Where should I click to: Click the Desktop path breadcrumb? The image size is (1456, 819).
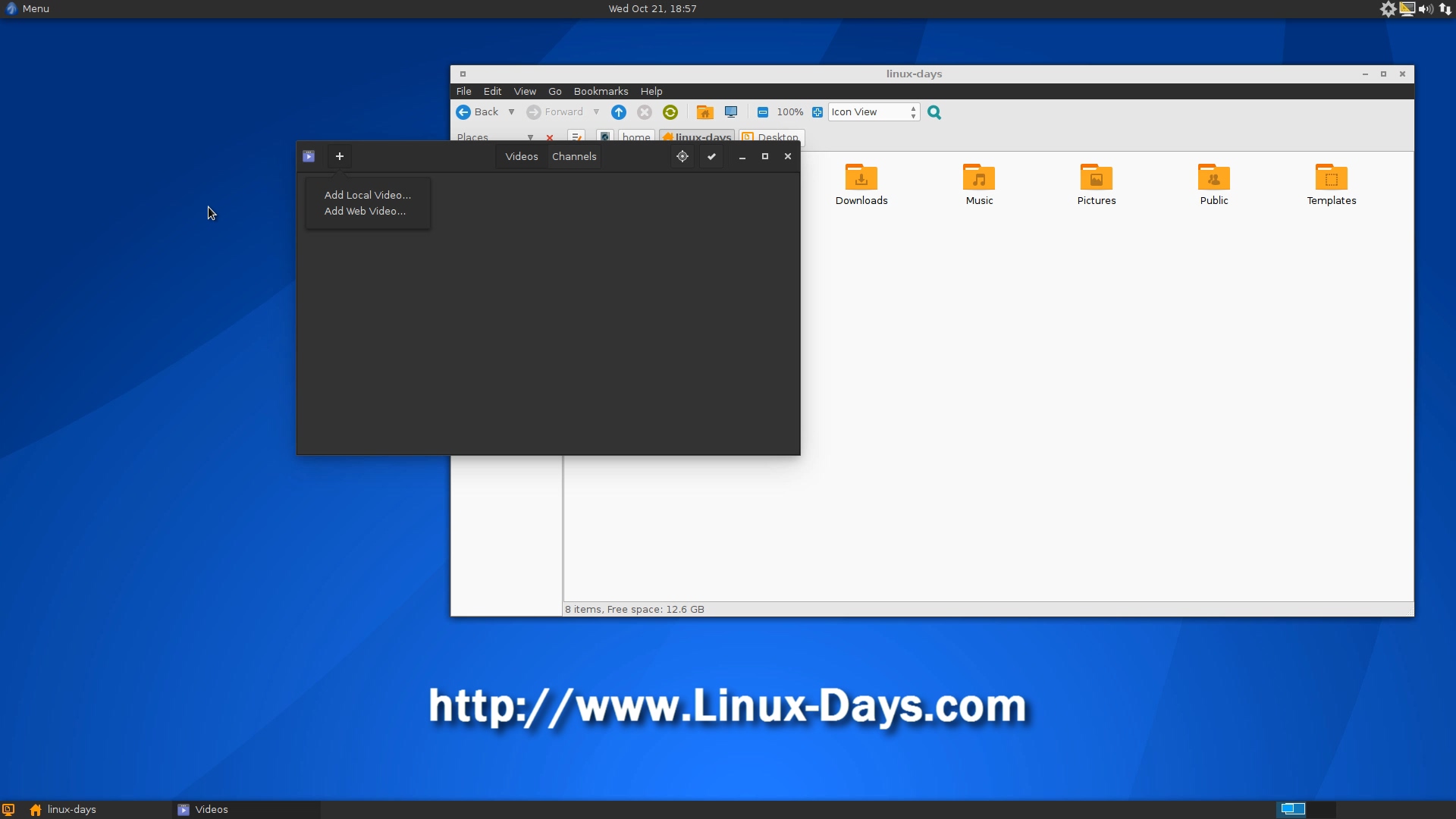click(771, 137)
